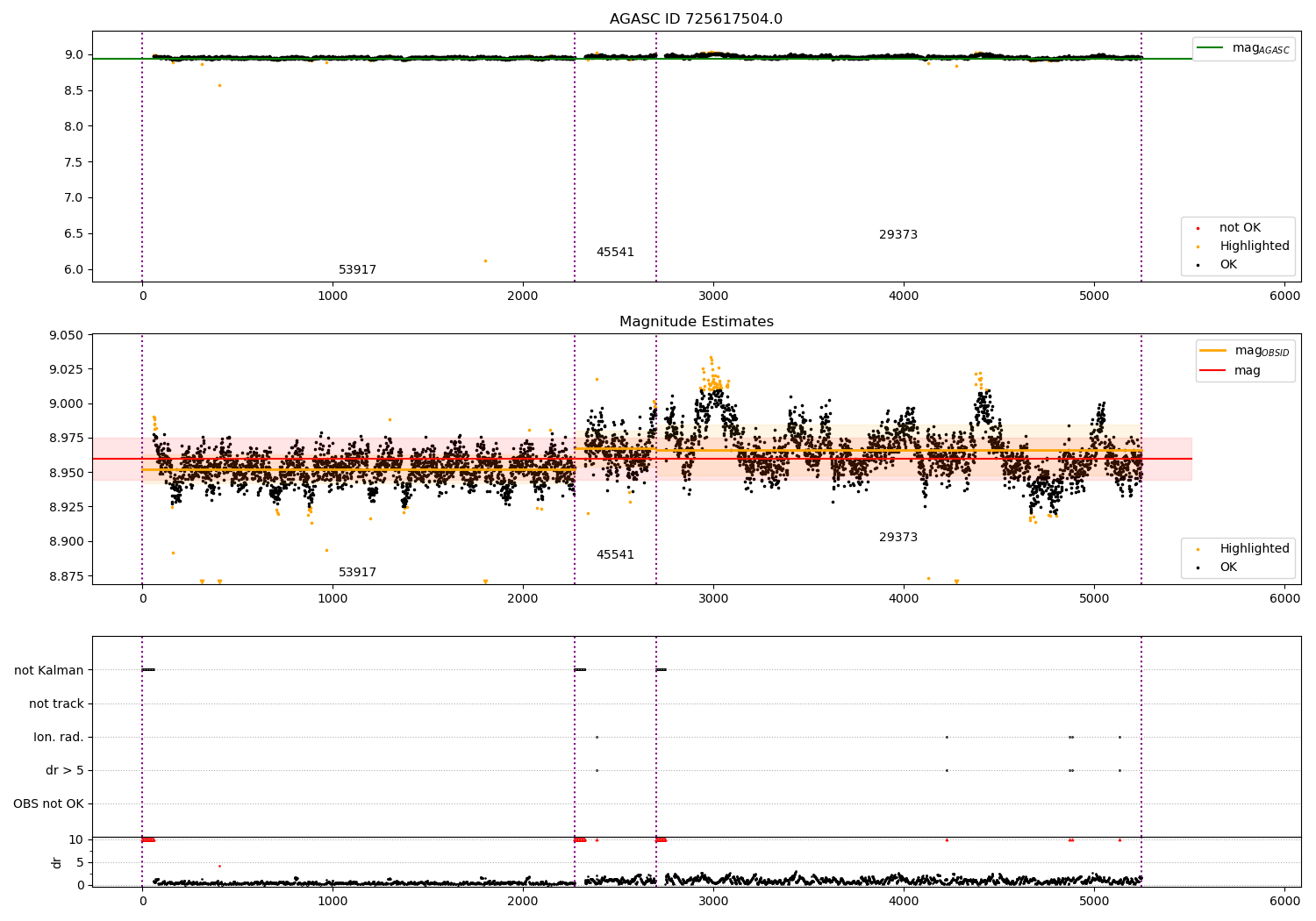Click OBSID label 53917 in top plot
Image resolution: width=1316 pixels, height=921 pixels.
coord(357,270)
